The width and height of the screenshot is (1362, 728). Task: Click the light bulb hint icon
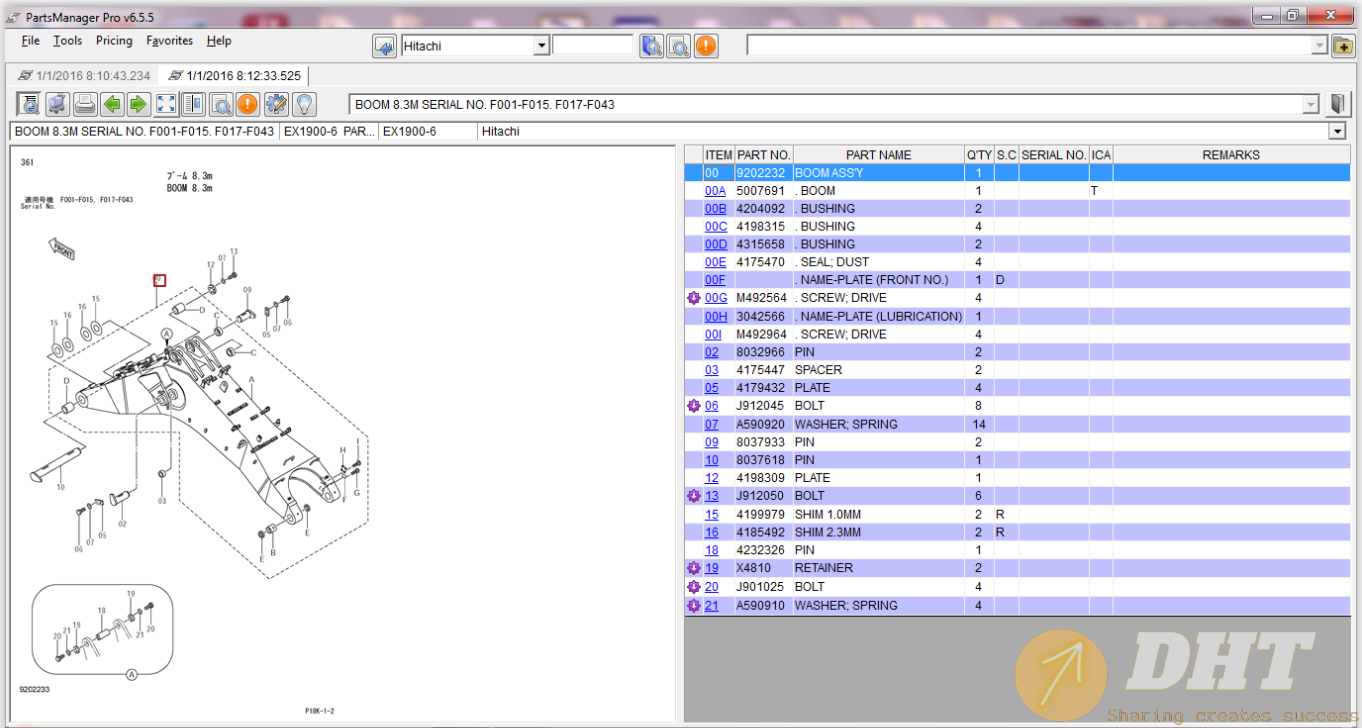coord(303,104)
